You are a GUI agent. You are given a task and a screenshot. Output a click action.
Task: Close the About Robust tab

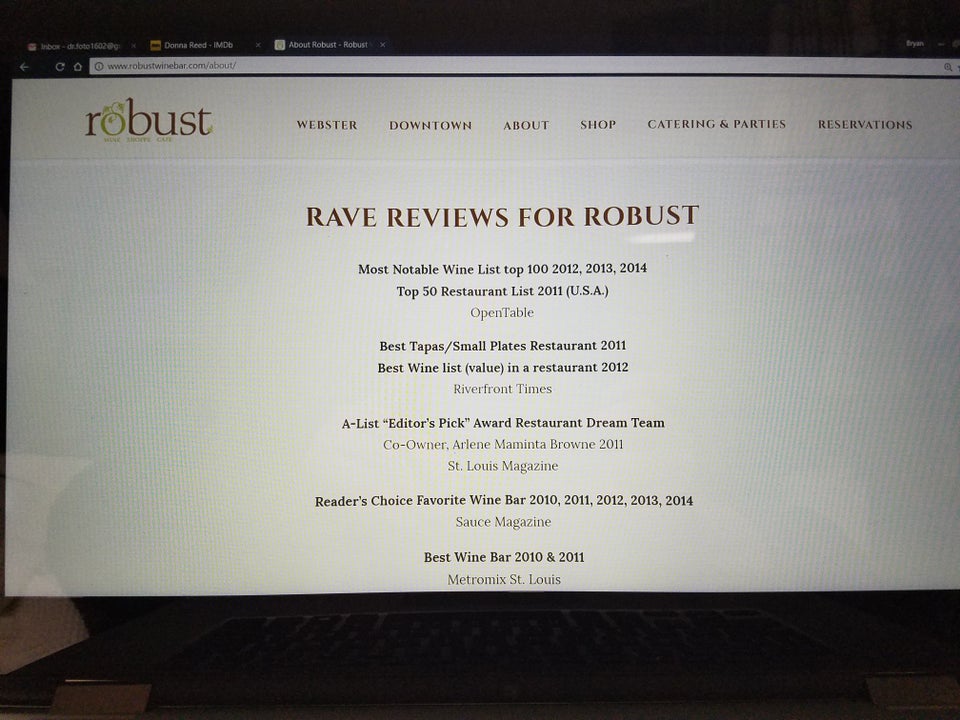coord(382,45)
